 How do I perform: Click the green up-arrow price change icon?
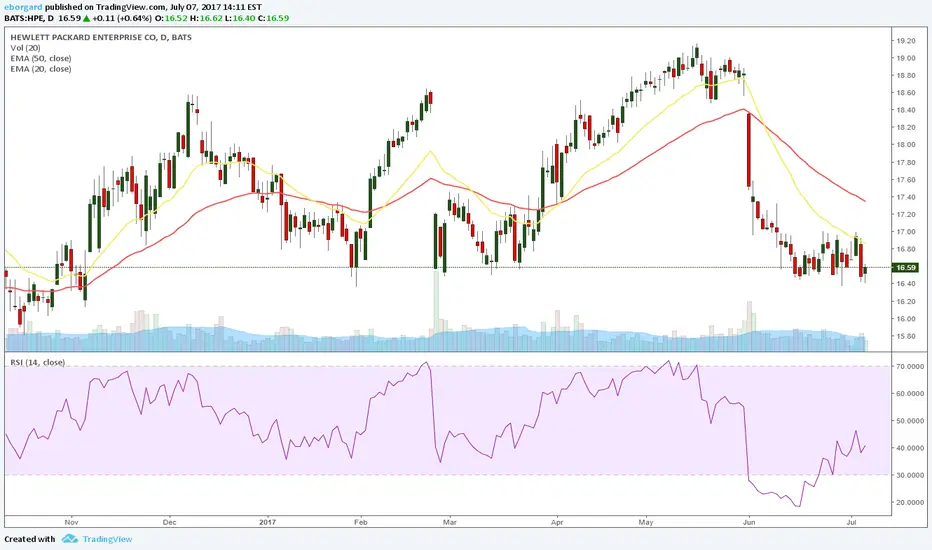coord(86,18)
